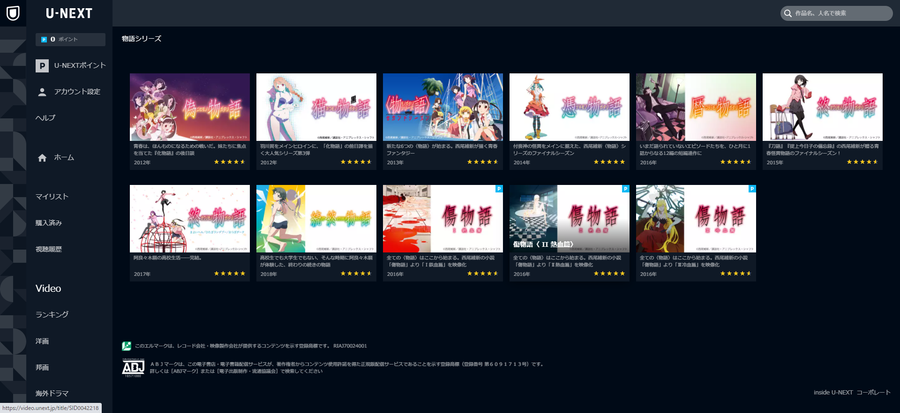Click the コーポレート footer link
Viewport: 900px width, 413px height.
coord(874,393)
